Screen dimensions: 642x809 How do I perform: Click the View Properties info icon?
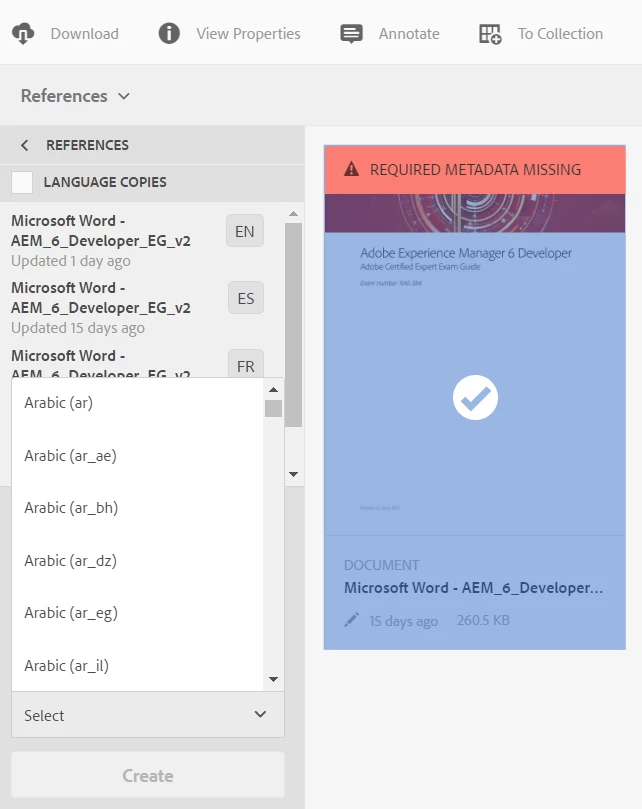tap(169, 34)
